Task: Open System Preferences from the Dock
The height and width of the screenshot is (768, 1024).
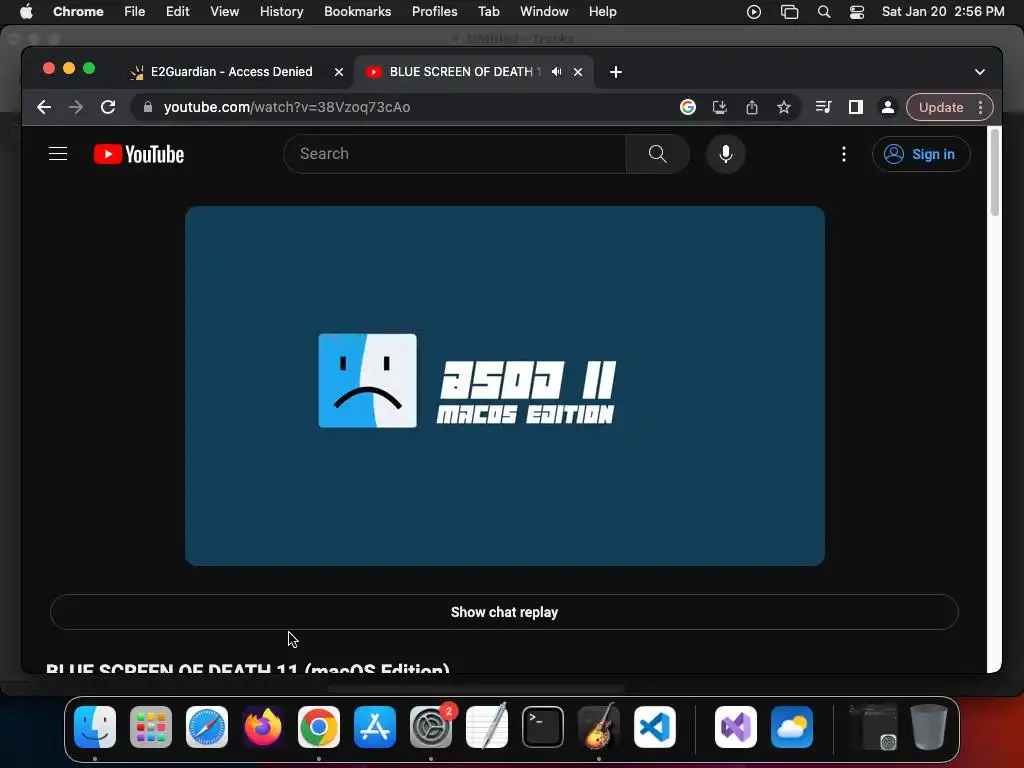Action: [431, 727]
